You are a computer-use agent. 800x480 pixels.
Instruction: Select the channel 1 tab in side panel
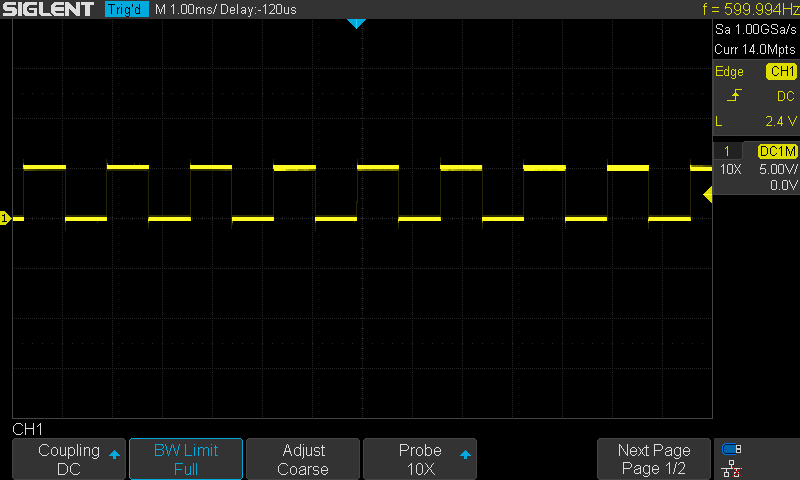coord(727,151)
